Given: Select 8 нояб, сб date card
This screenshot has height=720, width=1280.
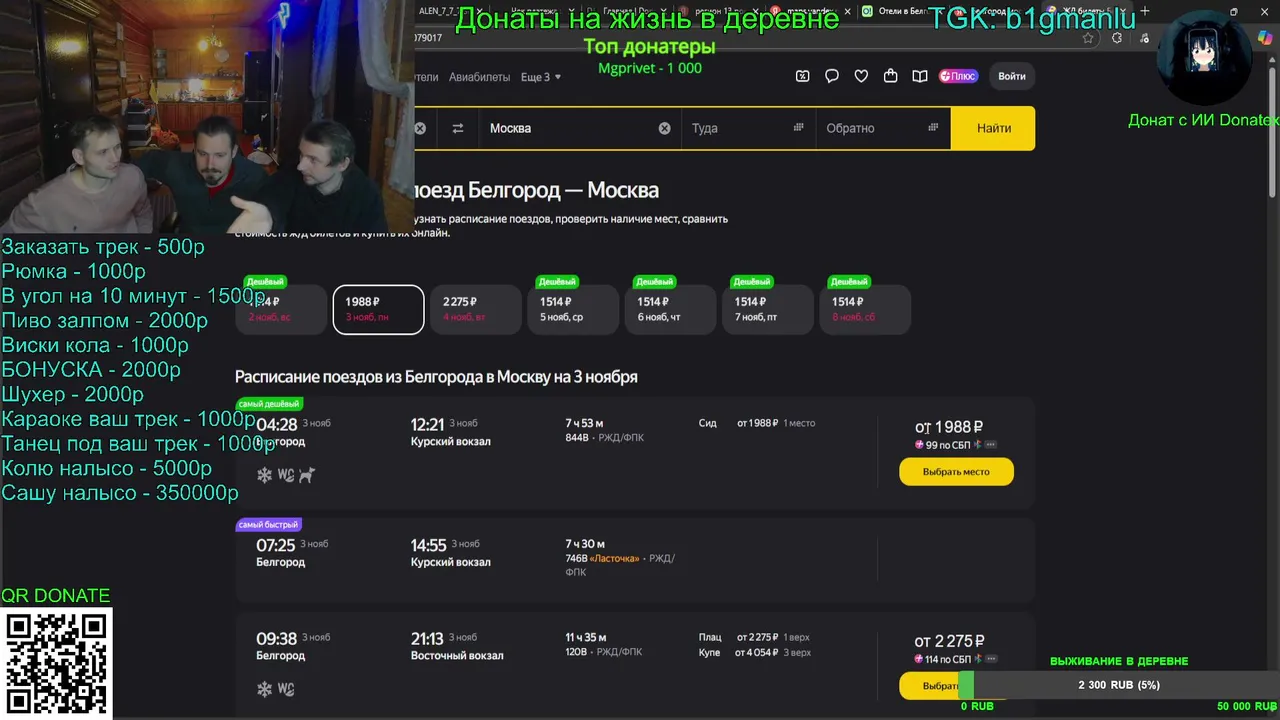Looking at the screenshot, I should pos(865,309).
